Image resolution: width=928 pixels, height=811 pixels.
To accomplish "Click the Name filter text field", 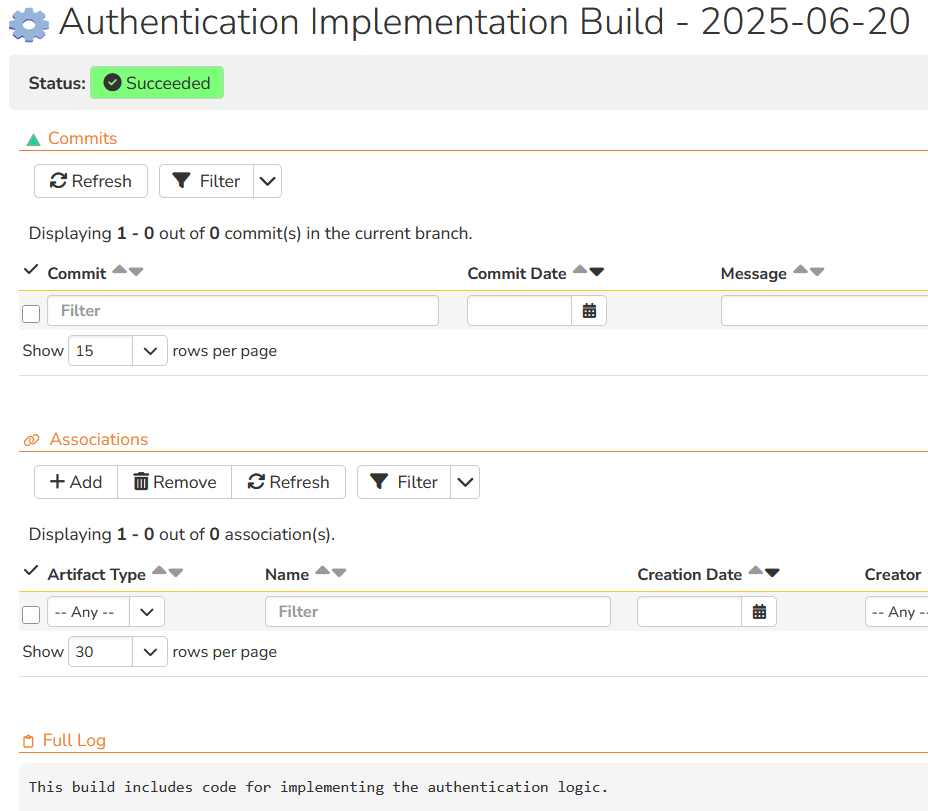I will (437, 612).
